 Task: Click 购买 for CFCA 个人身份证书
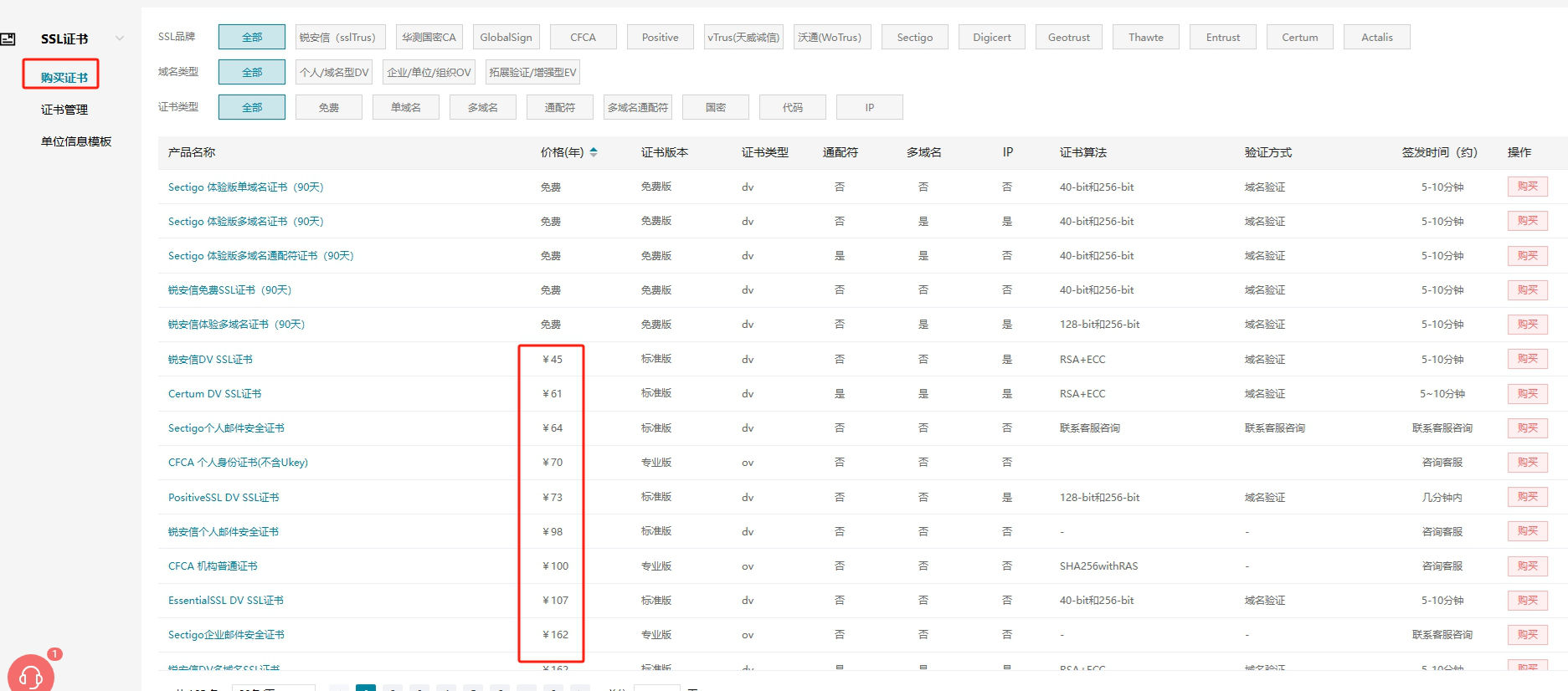point(1527,462)
